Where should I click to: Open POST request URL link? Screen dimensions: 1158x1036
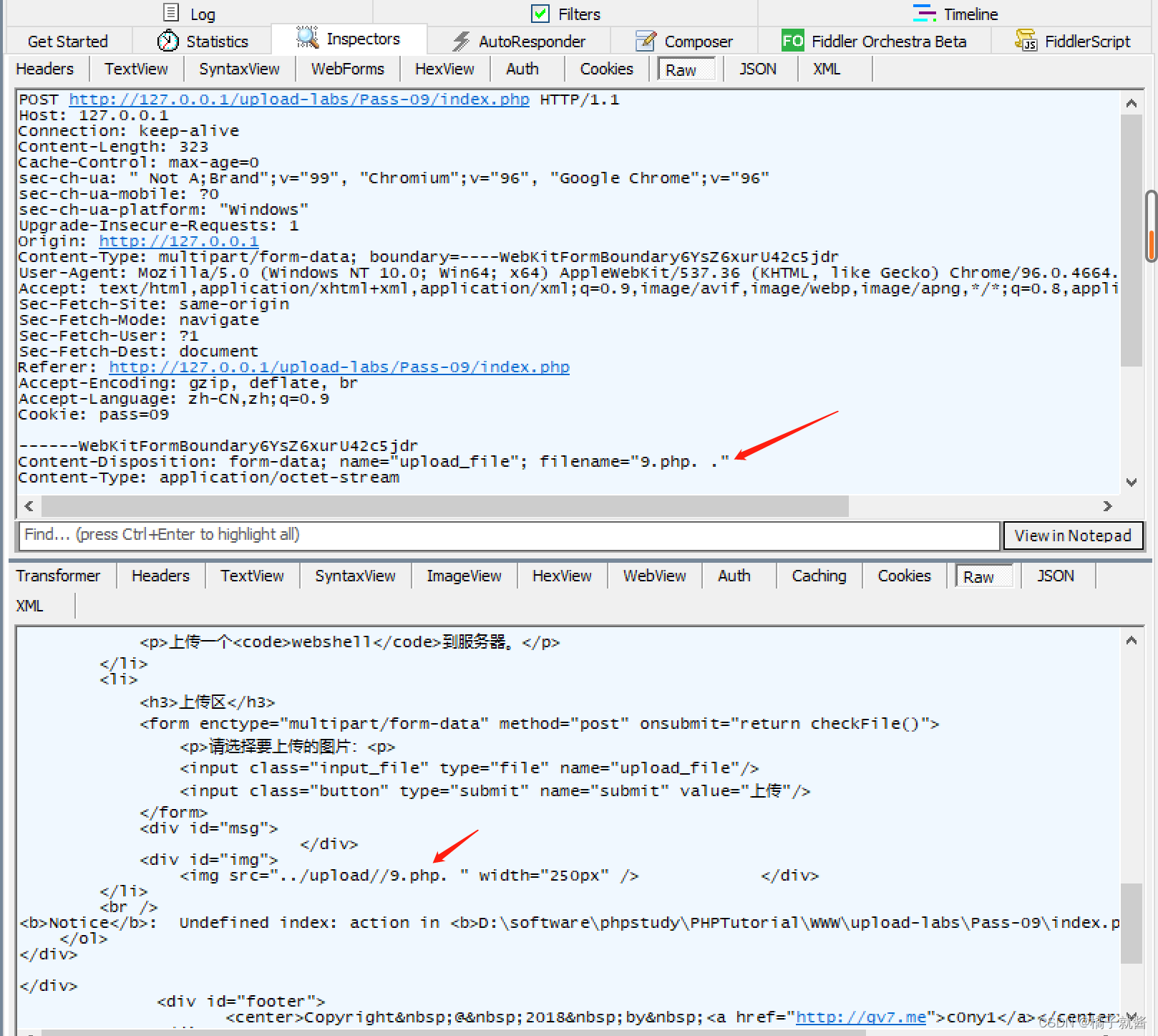point(299,100)
